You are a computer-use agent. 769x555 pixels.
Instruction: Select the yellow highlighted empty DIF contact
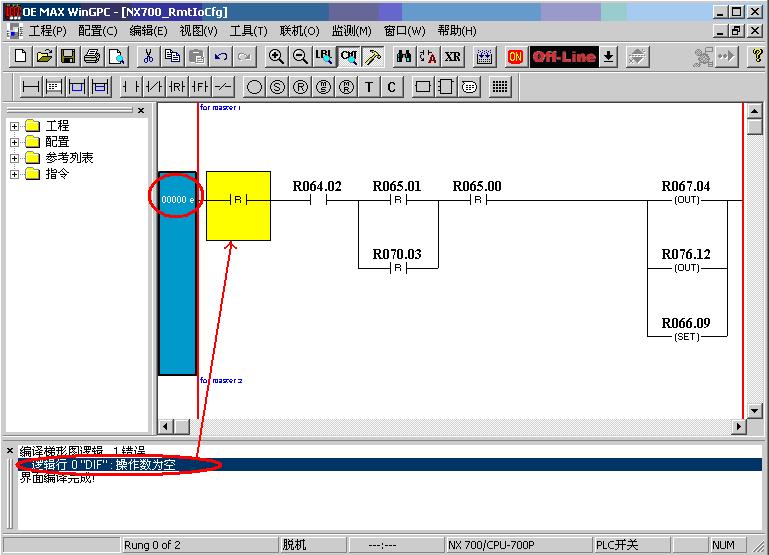click(x=238, y=206)
